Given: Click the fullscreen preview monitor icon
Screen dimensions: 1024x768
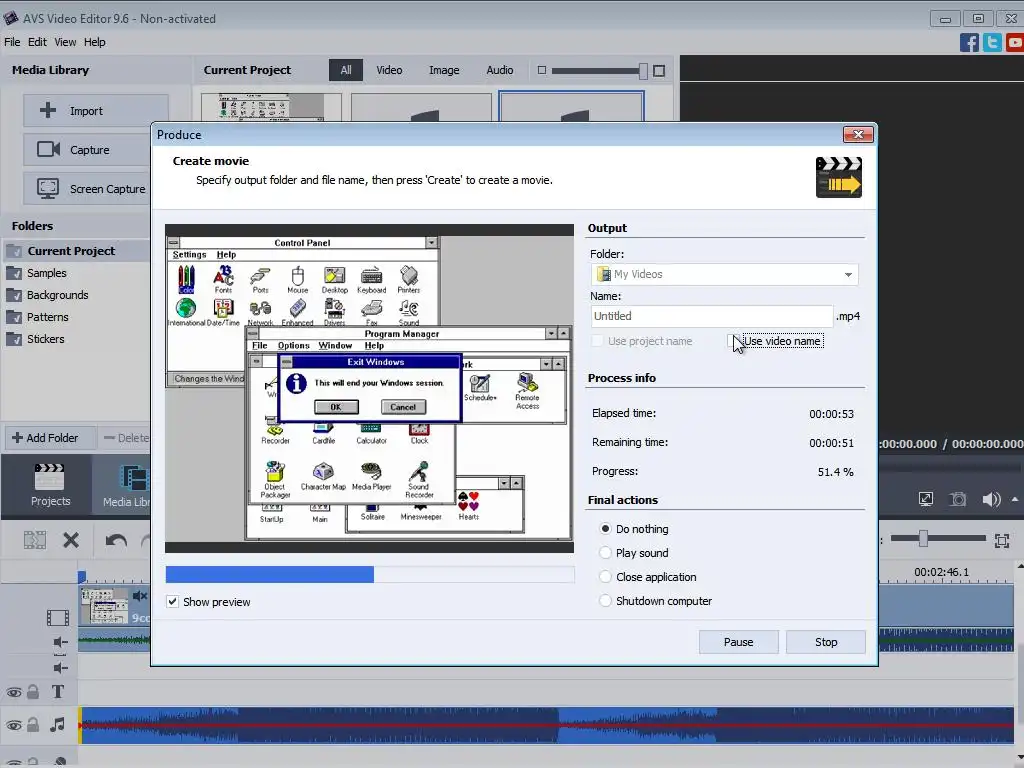Looking at the screenshot, I should [925, 500].
